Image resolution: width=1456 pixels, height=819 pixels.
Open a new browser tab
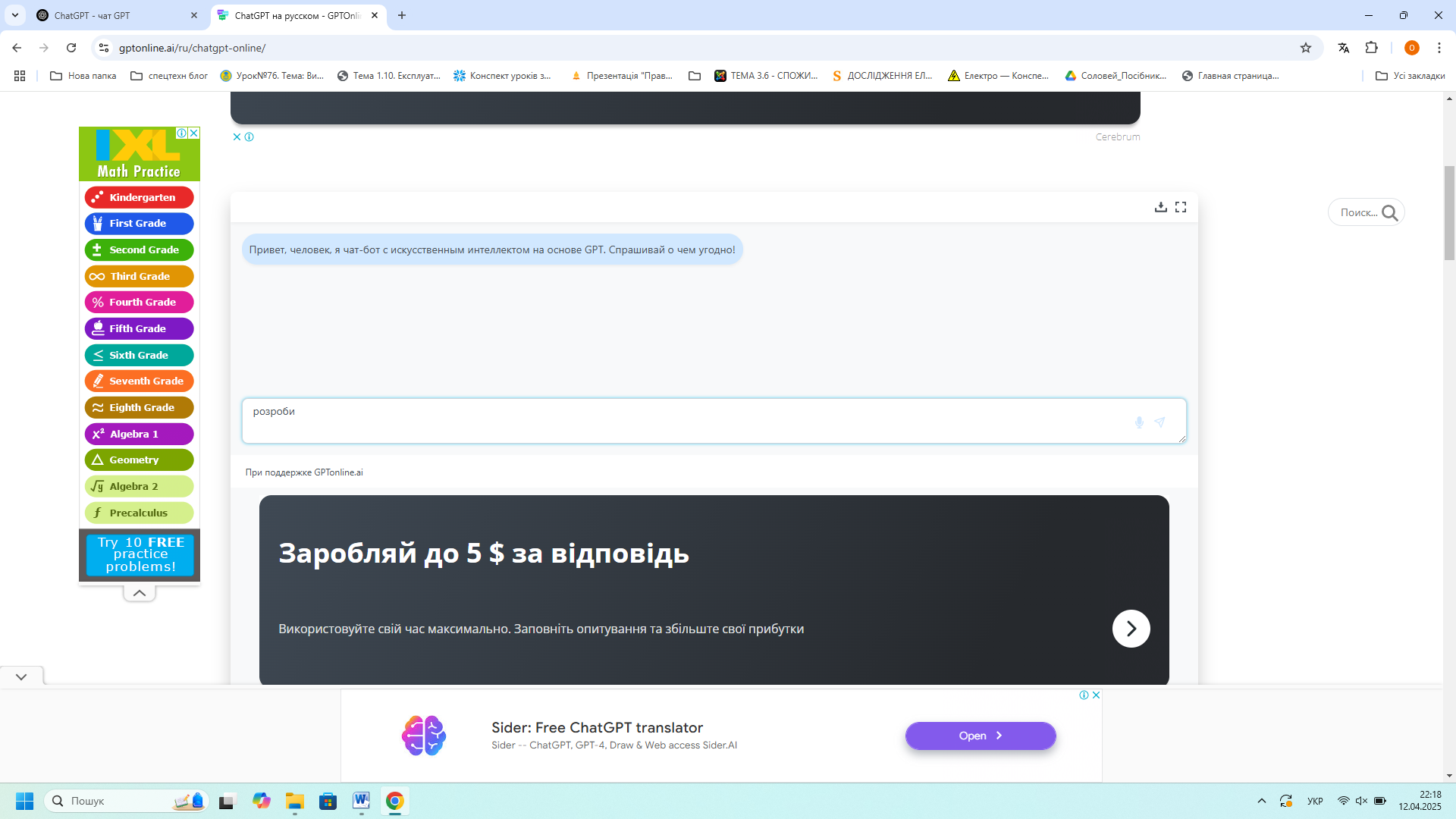[402, 15]
